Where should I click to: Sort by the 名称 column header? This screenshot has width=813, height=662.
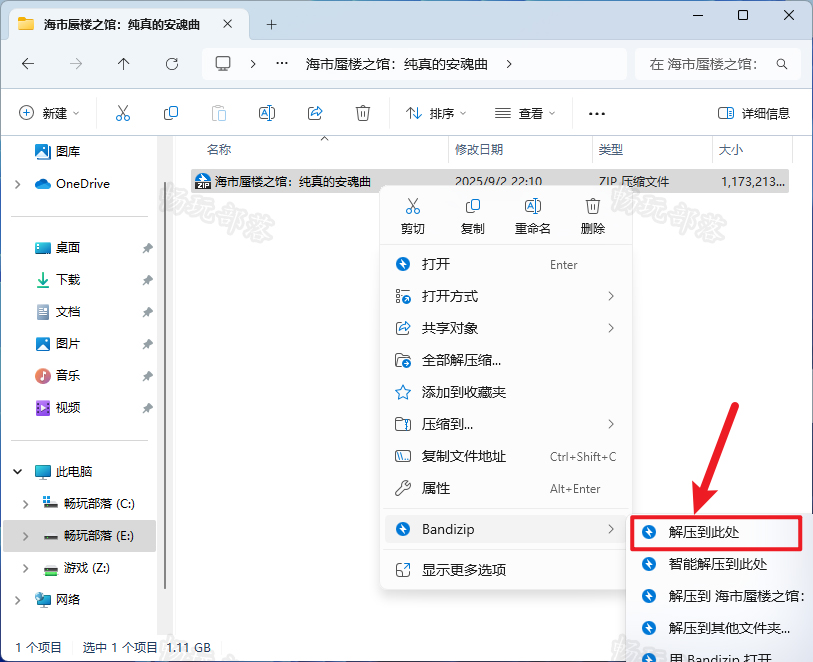(219, 150)
